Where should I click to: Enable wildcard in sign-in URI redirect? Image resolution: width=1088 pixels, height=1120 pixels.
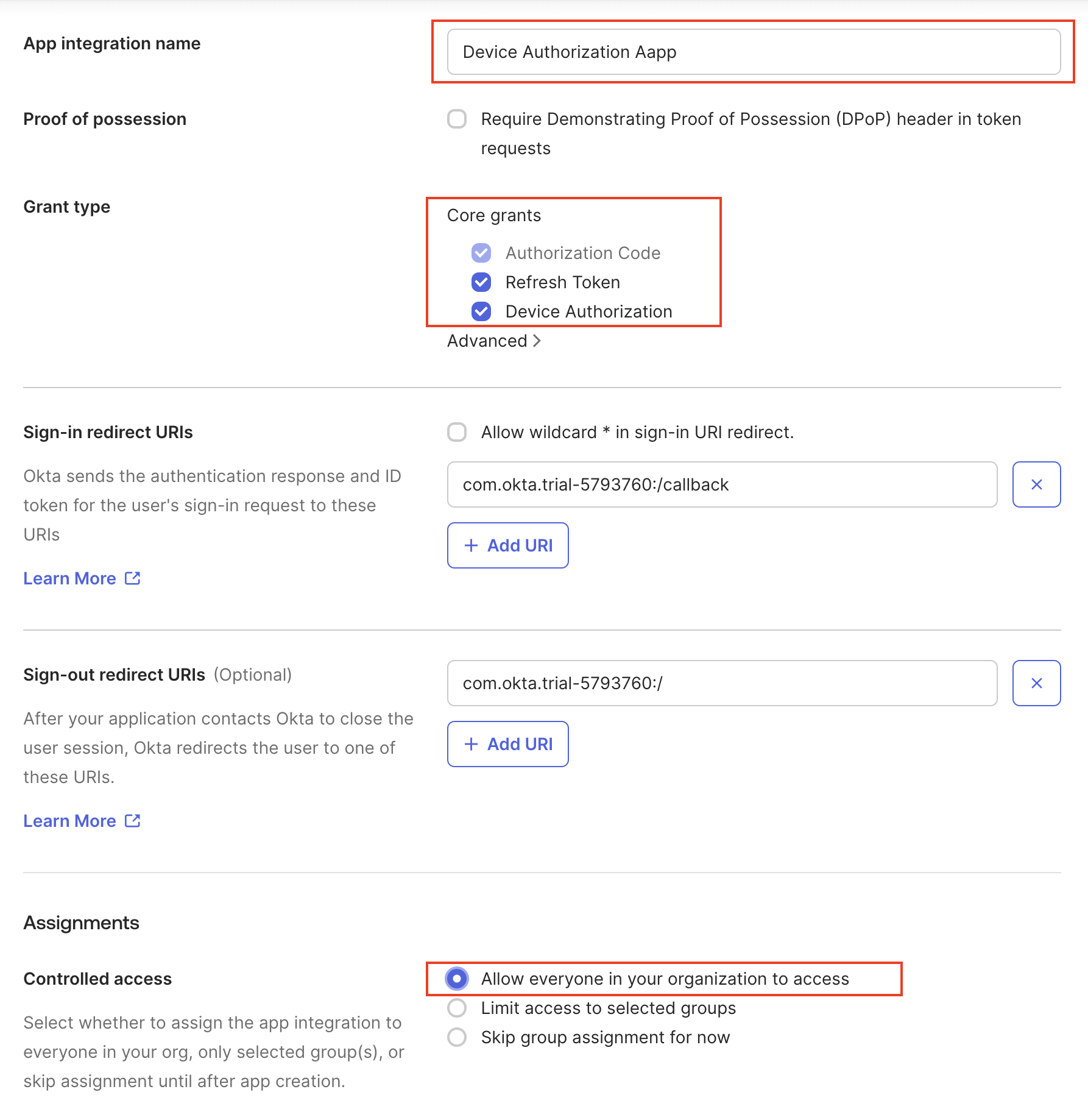[x=456, y=432]
